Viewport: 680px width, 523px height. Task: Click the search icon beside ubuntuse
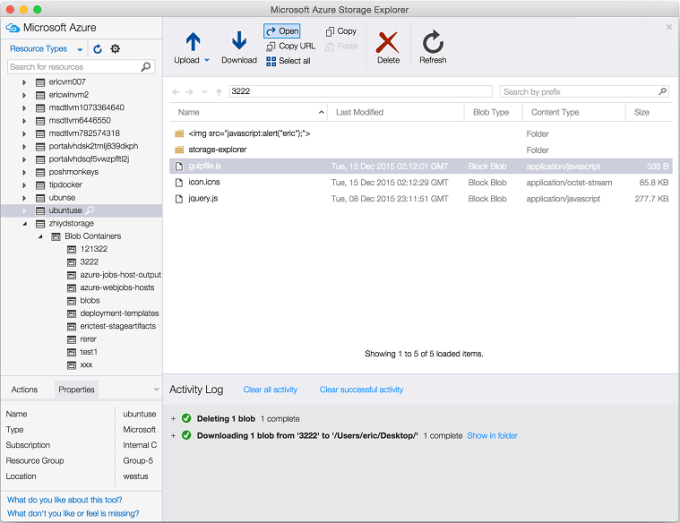(89, 210)
